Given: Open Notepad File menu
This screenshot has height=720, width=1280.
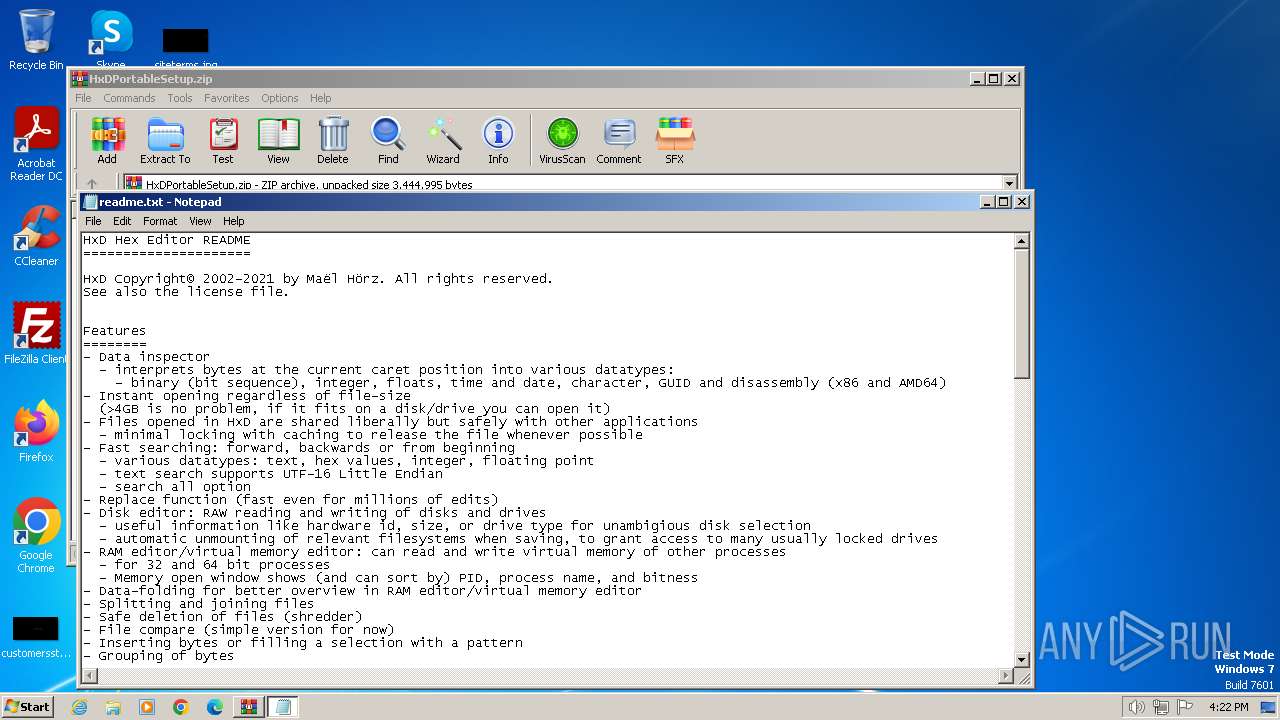Looking at the screenshot, I should pyautogui.click(x=93, y=221).
